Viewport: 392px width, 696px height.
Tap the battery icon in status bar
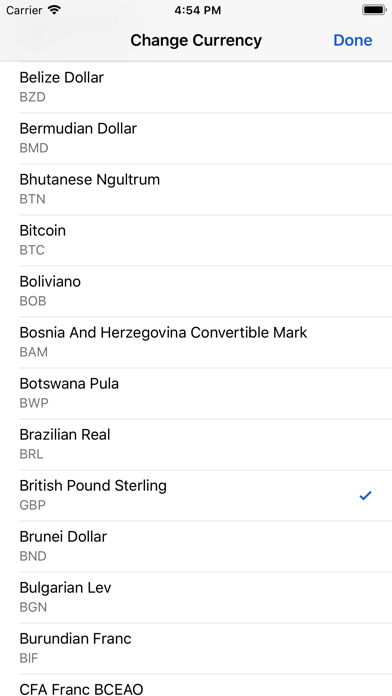(x=374, y=10)
